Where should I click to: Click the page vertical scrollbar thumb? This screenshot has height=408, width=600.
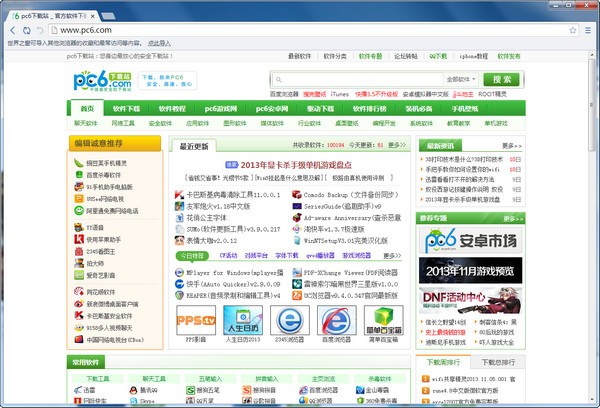pyautogui.click(x=593, y=103)
